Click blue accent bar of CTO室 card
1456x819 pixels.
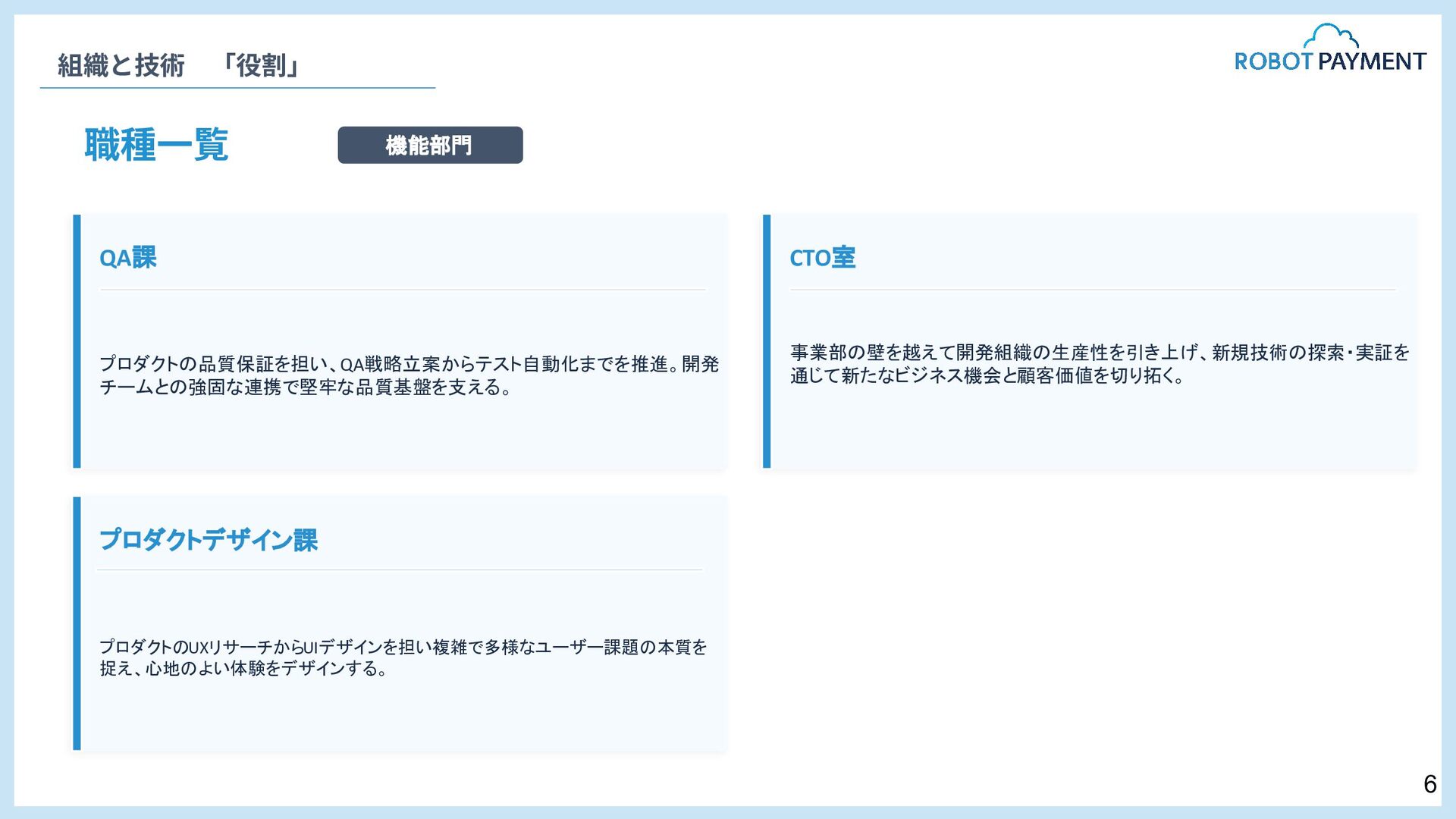[767, 341]
